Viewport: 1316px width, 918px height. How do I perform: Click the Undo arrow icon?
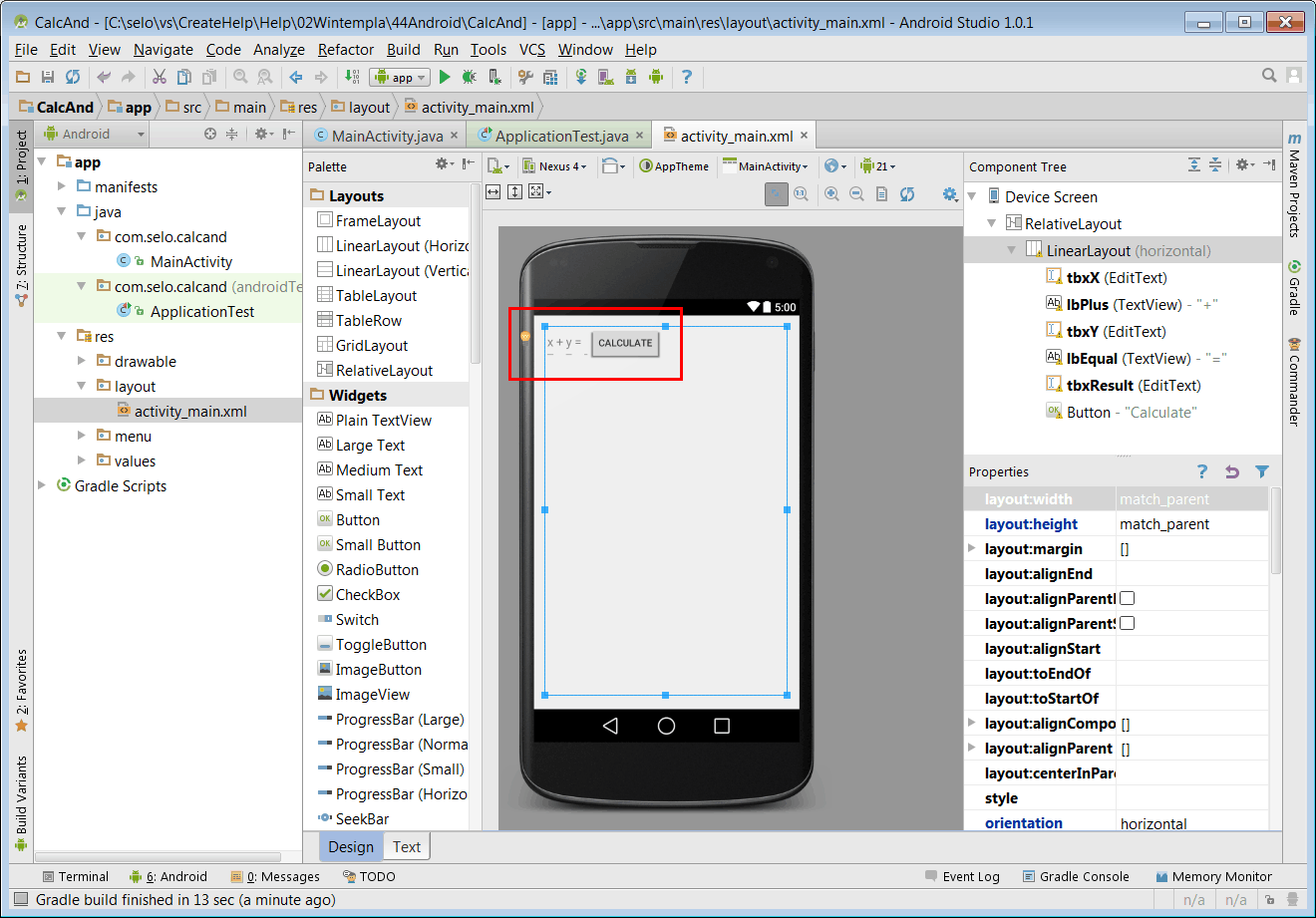[104, 77]
